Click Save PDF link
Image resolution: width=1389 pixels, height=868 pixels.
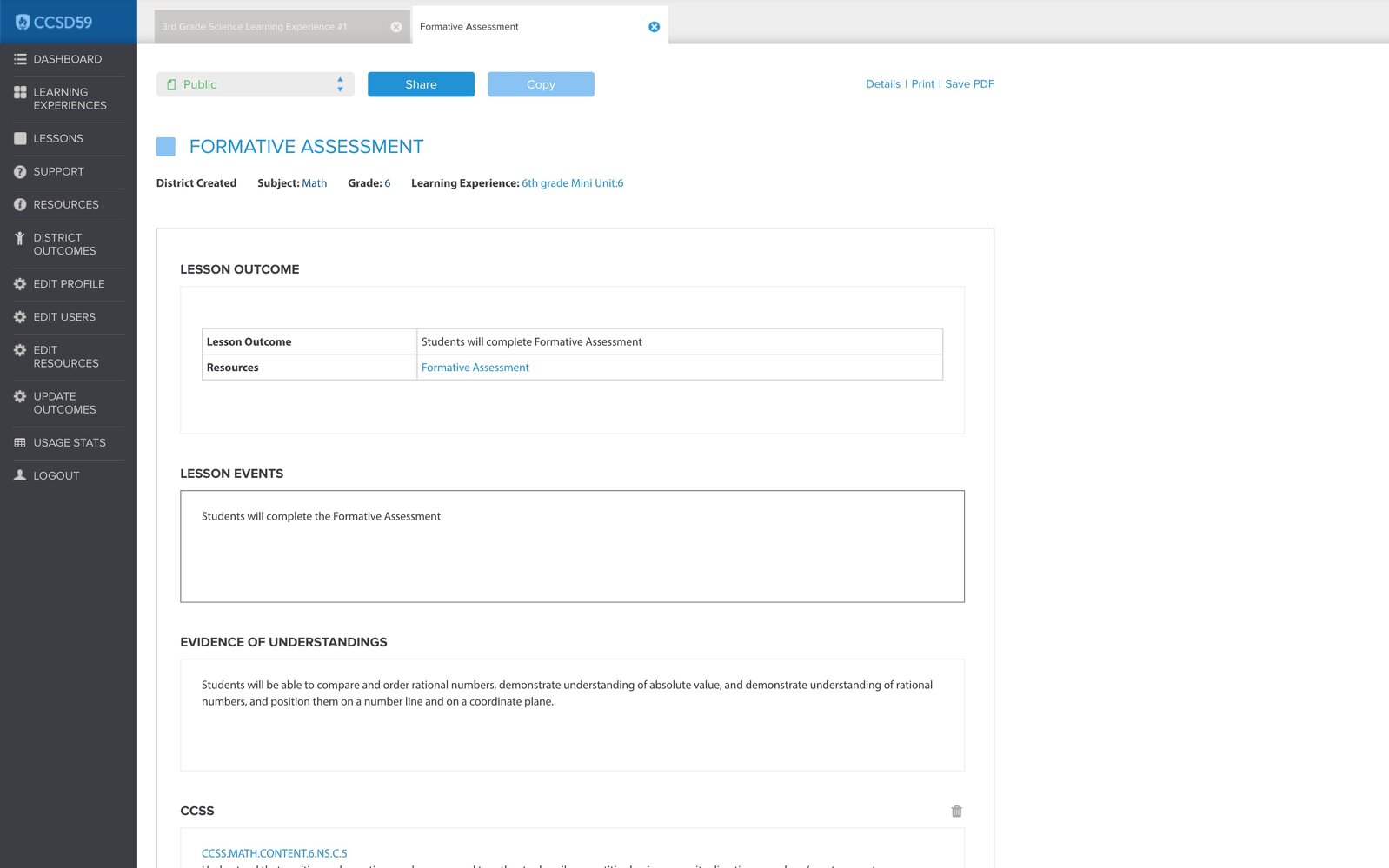click(x=970, y=84)
